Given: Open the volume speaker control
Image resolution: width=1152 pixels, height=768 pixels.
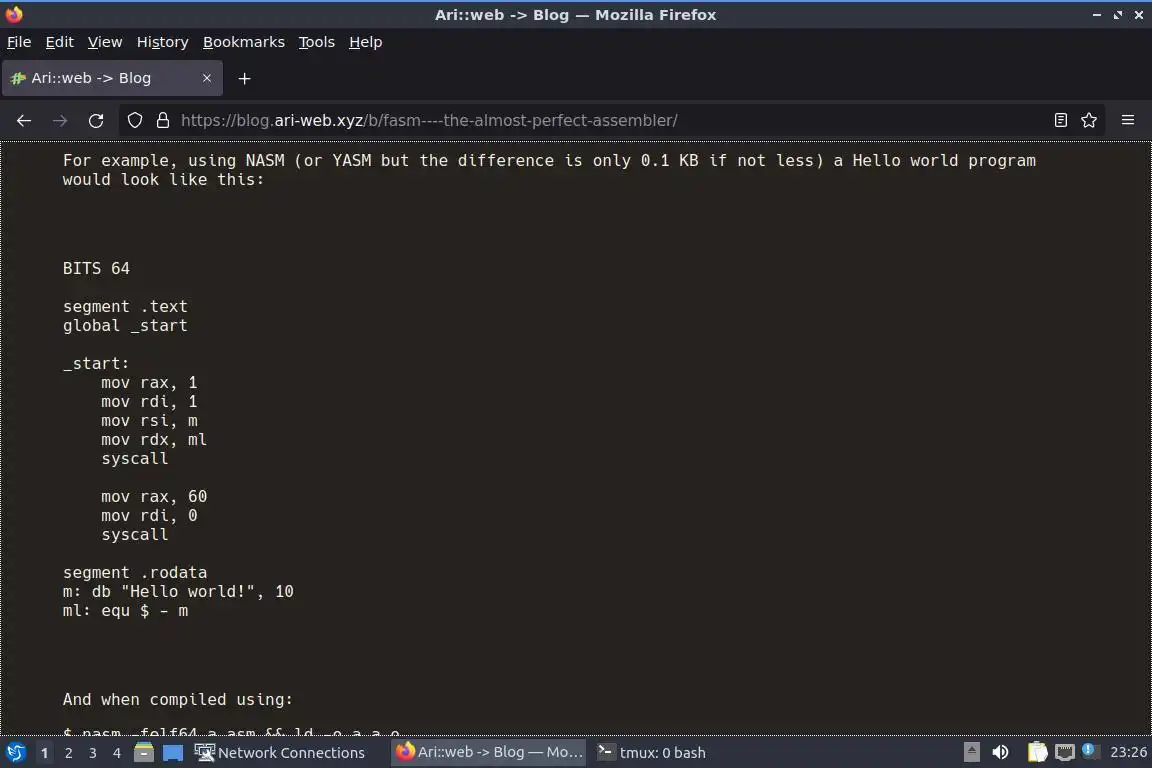Looking at the screenshot, I should pos(1000,753).
